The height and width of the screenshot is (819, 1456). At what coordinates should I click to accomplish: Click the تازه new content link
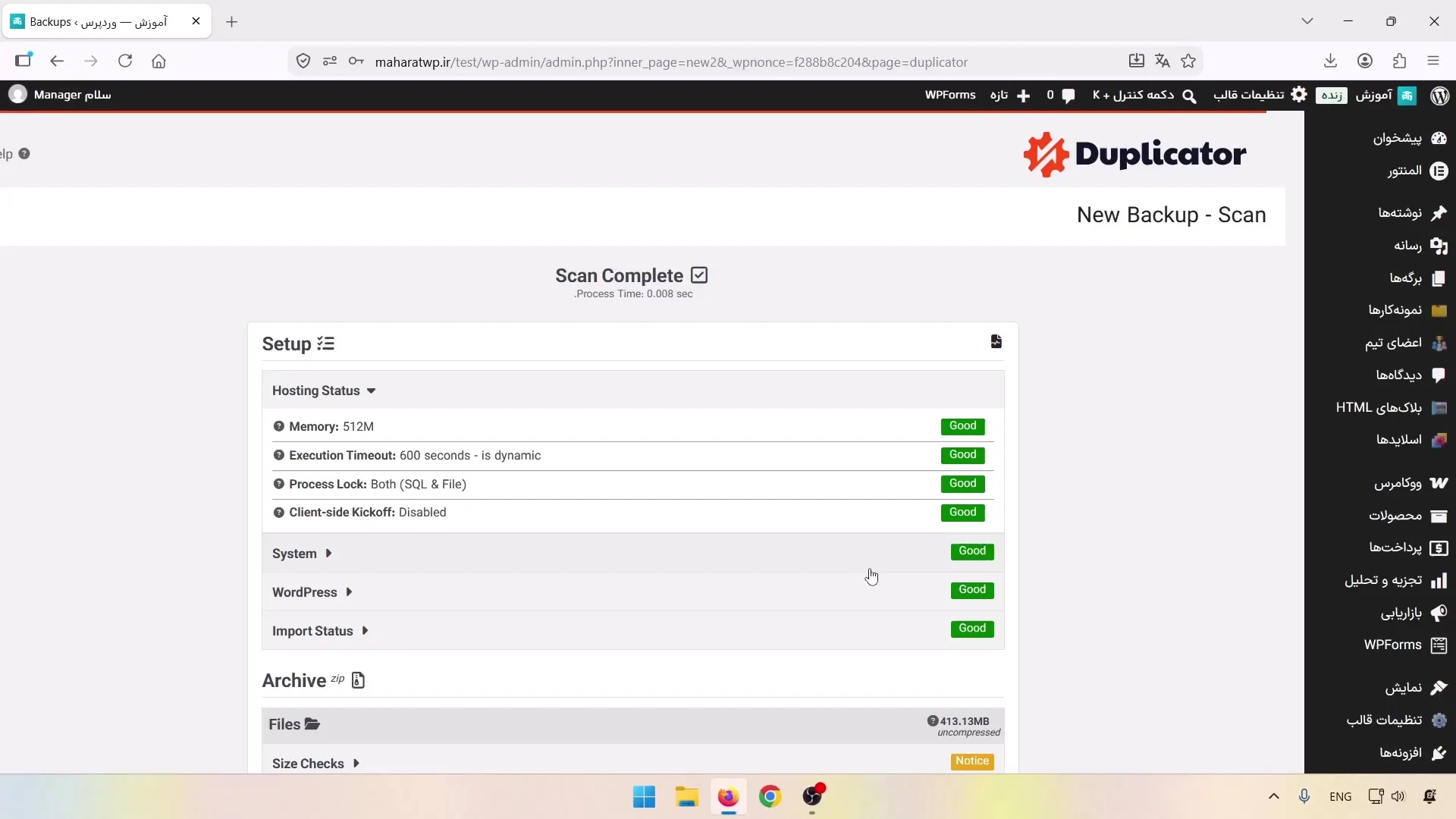tap(1010, 96)
